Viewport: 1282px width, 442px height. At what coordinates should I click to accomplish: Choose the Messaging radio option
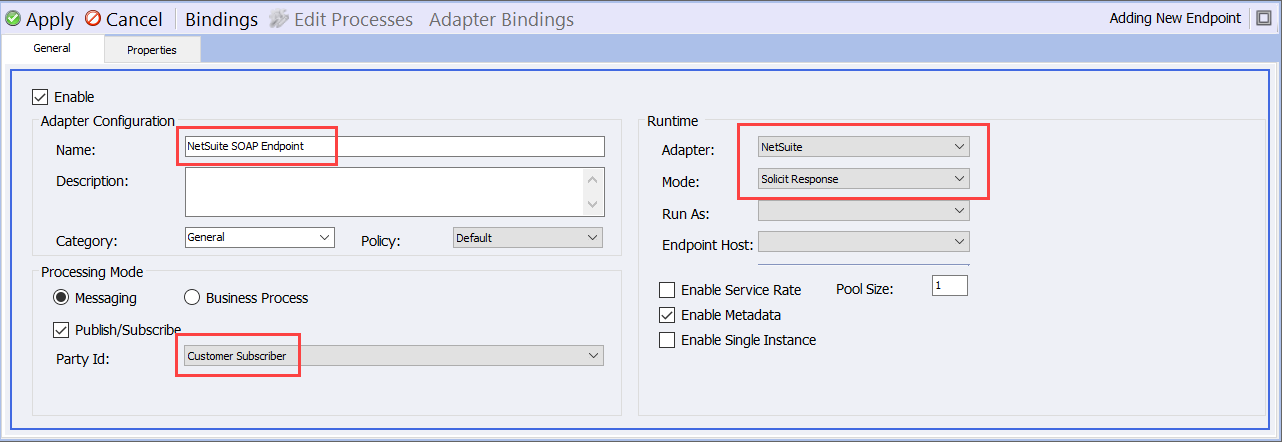coord(60,298)
